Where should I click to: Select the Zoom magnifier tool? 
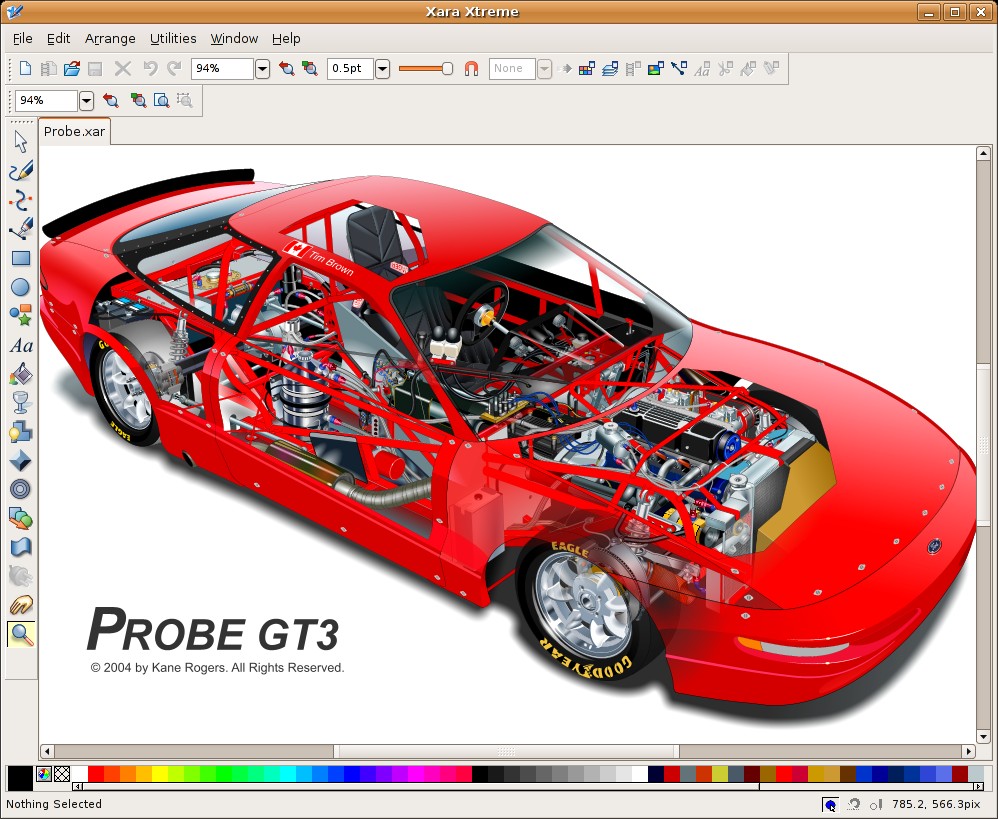coord(20,634)
